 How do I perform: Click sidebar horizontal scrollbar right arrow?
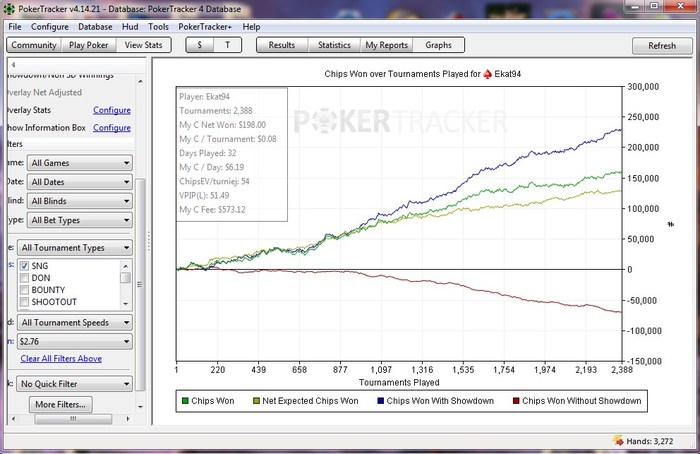pos(128,419)
